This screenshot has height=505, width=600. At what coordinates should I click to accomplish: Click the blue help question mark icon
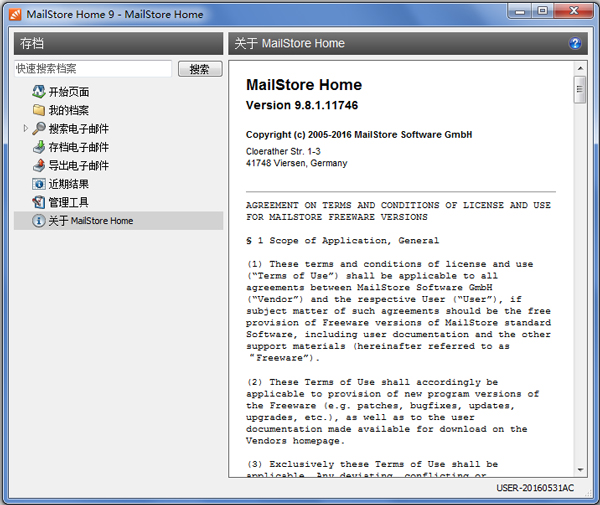[576, 44]
